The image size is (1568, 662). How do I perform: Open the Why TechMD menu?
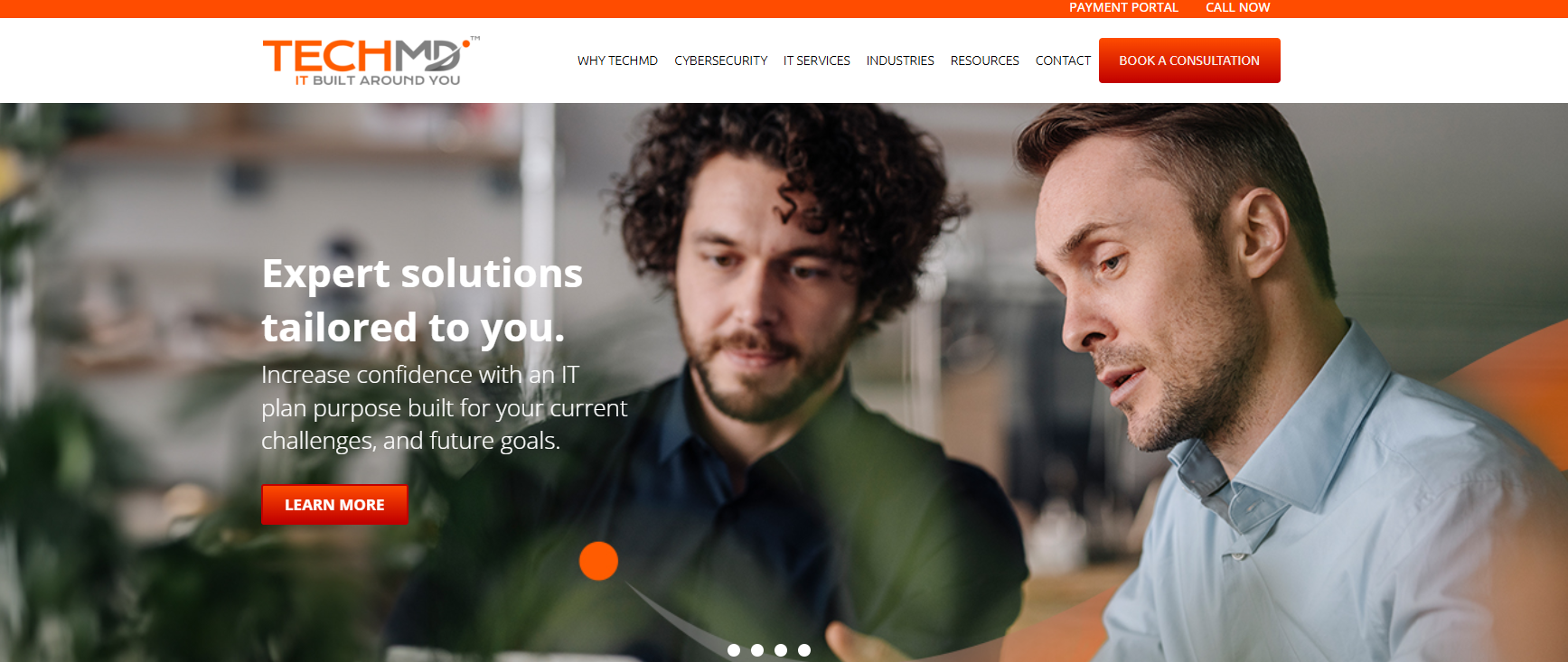coord(617,61)
